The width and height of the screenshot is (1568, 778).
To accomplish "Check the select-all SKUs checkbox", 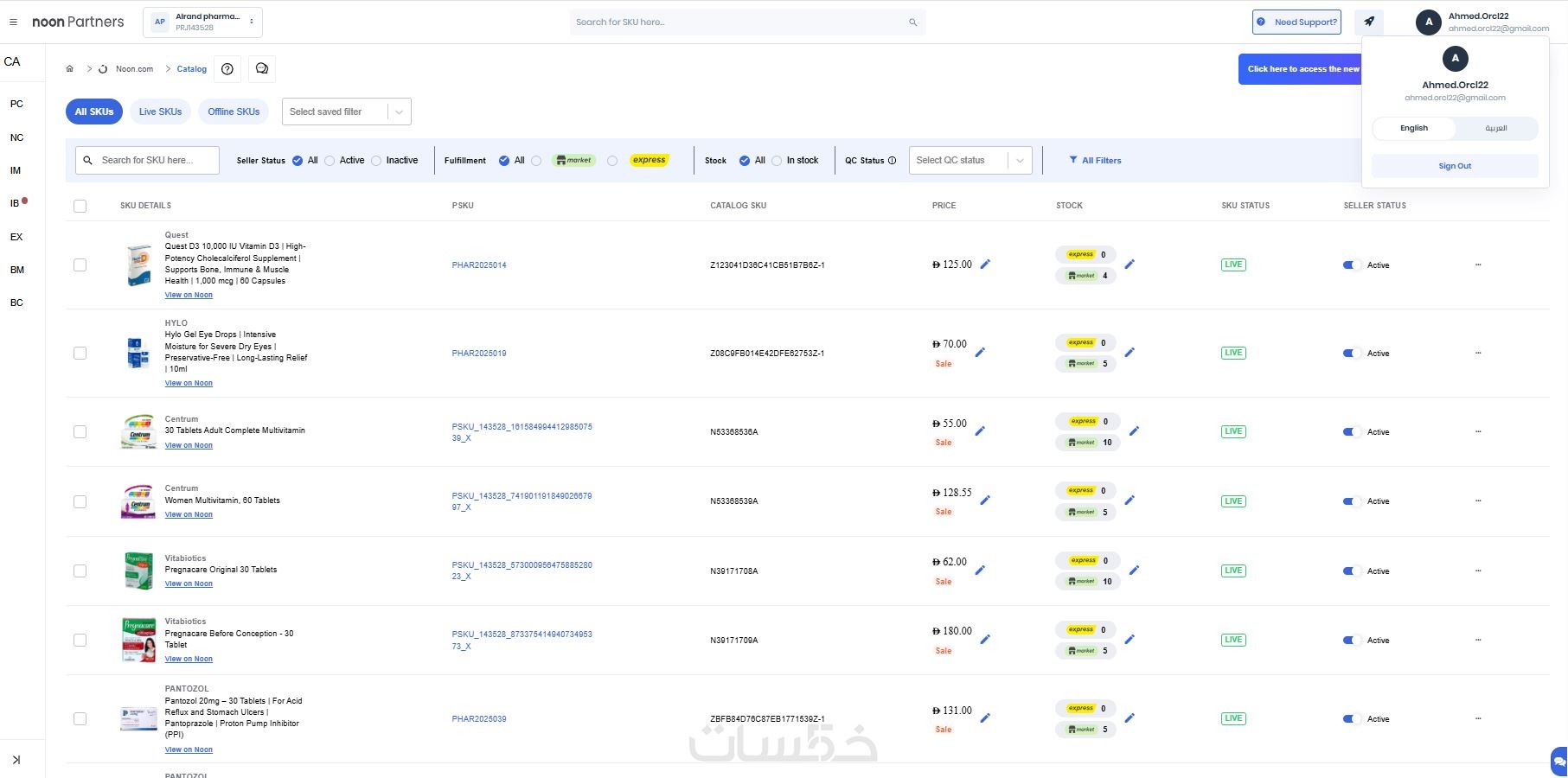I will (80, 206).
